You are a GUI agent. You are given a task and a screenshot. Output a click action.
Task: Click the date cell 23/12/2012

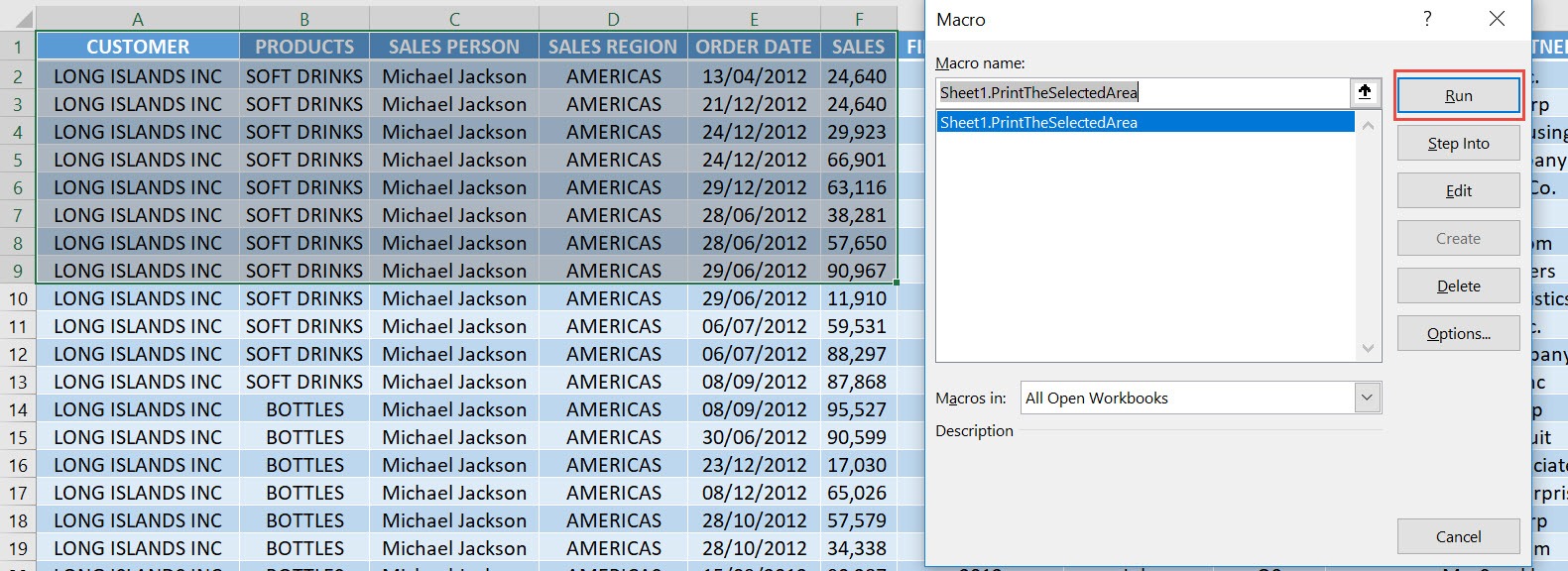point(754,465)
